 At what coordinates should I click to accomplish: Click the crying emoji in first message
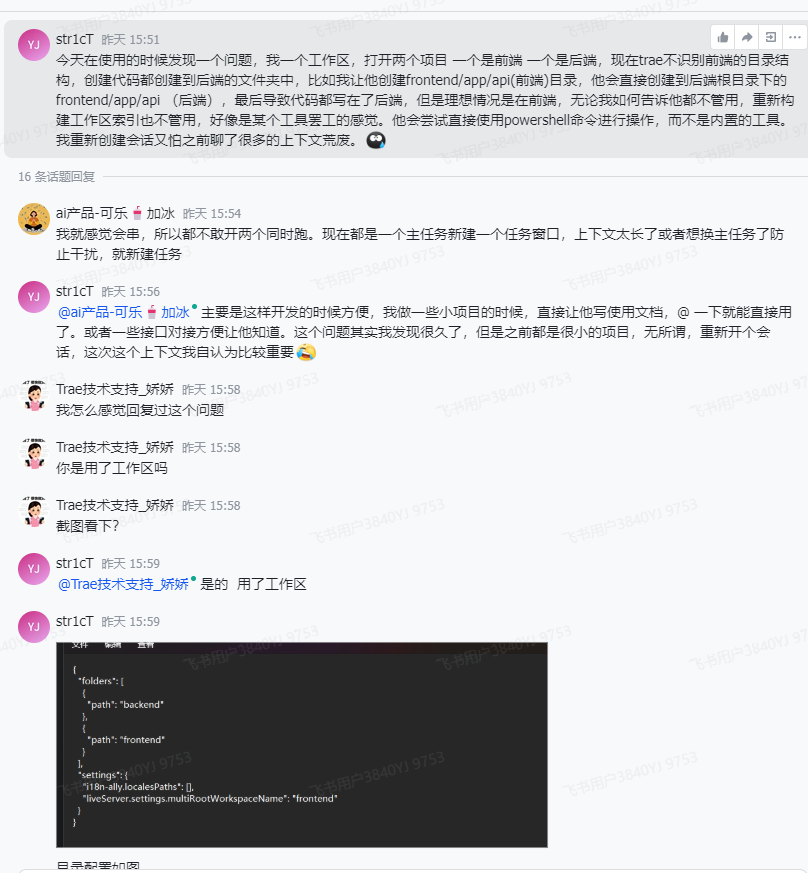(376, 140)
